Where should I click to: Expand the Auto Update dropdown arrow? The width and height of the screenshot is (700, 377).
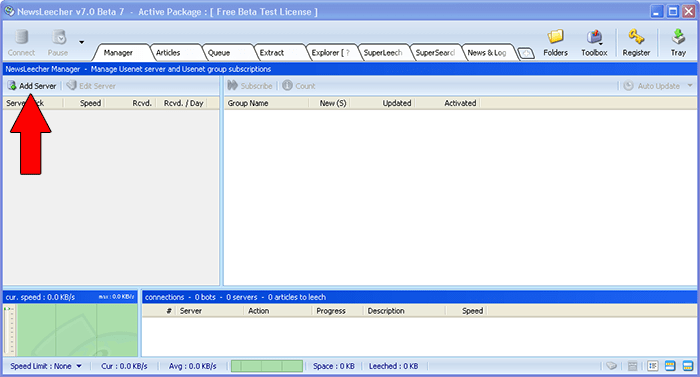(690, 85)
